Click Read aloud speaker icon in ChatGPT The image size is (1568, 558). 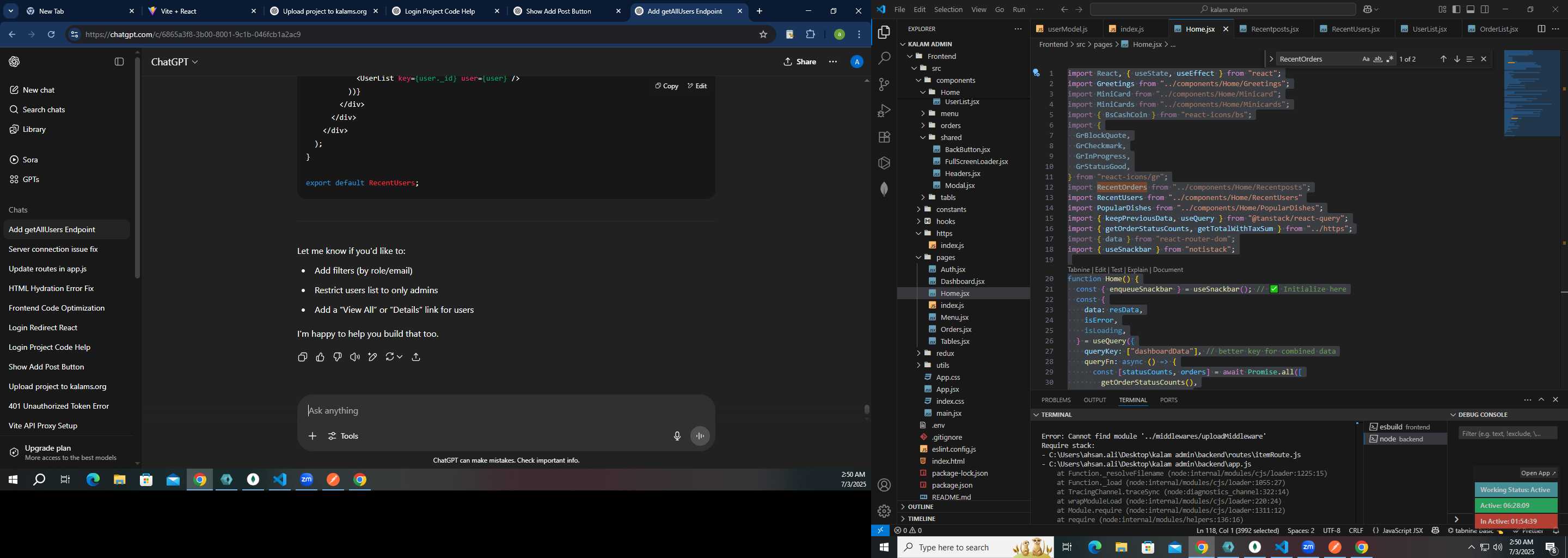click(x=355, y=357)
